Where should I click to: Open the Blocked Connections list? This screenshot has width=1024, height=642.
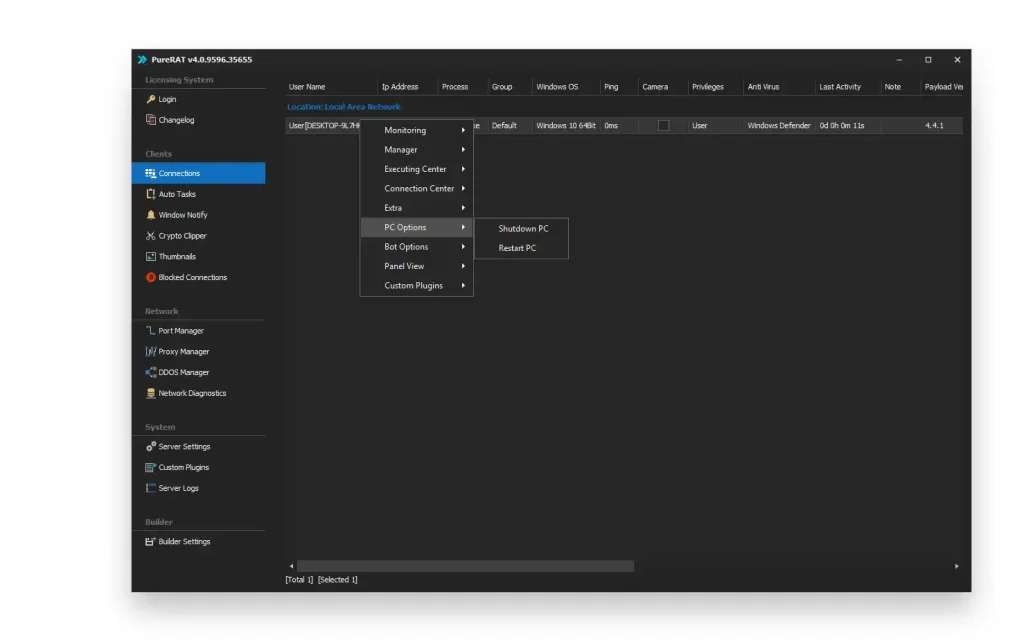tap(192, 278)
